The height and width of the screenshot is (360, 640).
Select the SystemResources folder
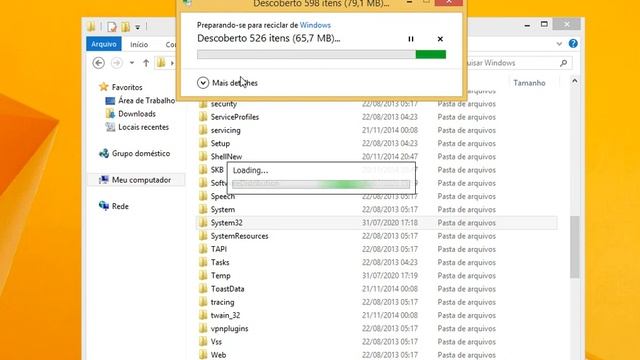click(x=239, y=236)
